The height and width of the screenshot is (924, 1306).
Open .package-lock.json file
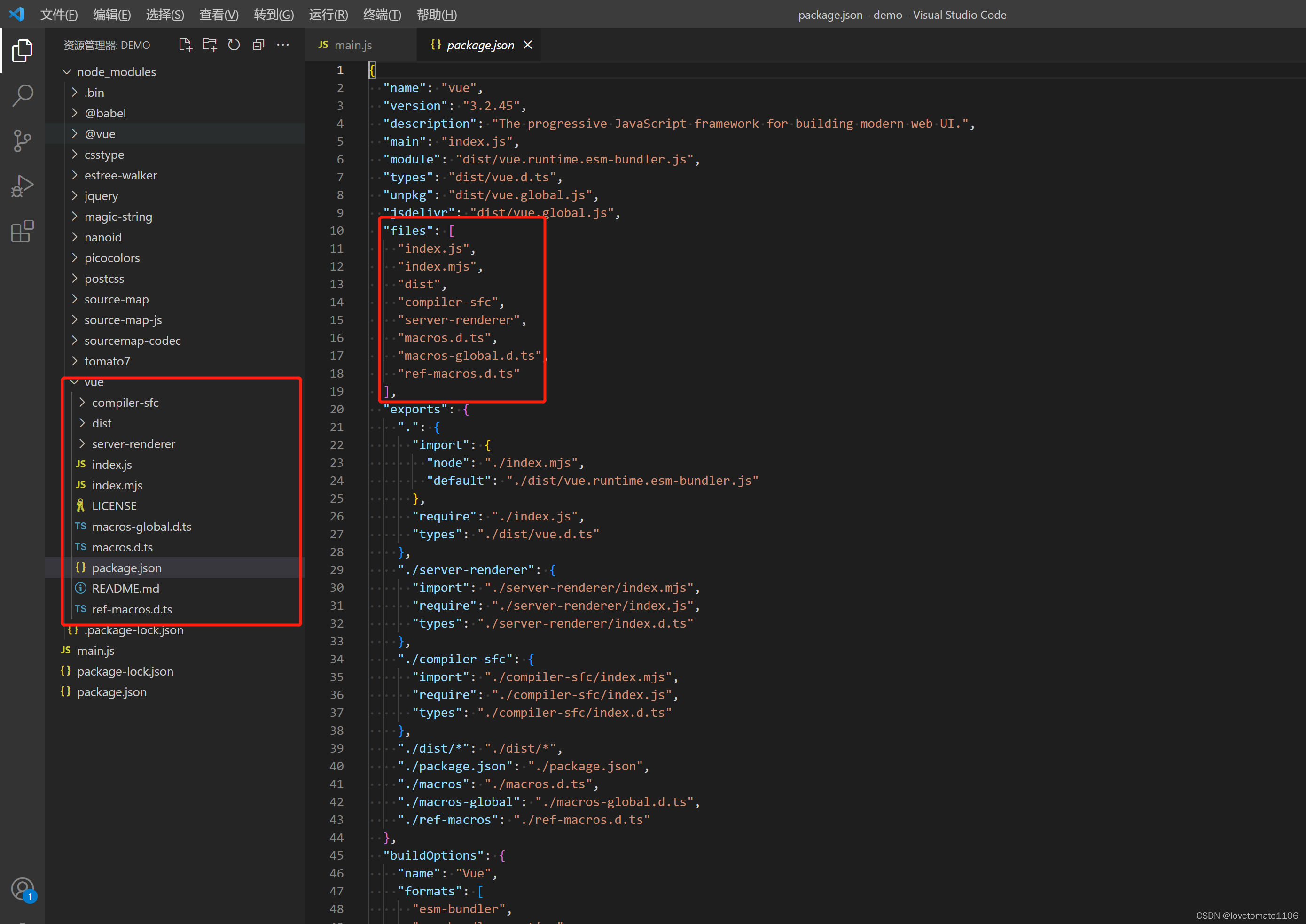[175, 630]
